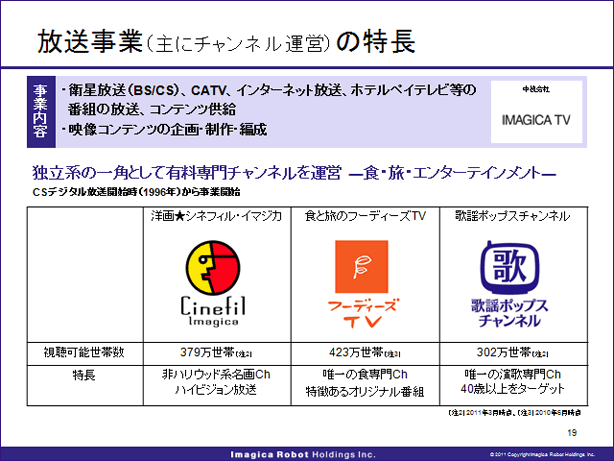Viewport: 614px width, 461px height.
Task: Click the row label '特長'
Action: [x=84, y=375]
